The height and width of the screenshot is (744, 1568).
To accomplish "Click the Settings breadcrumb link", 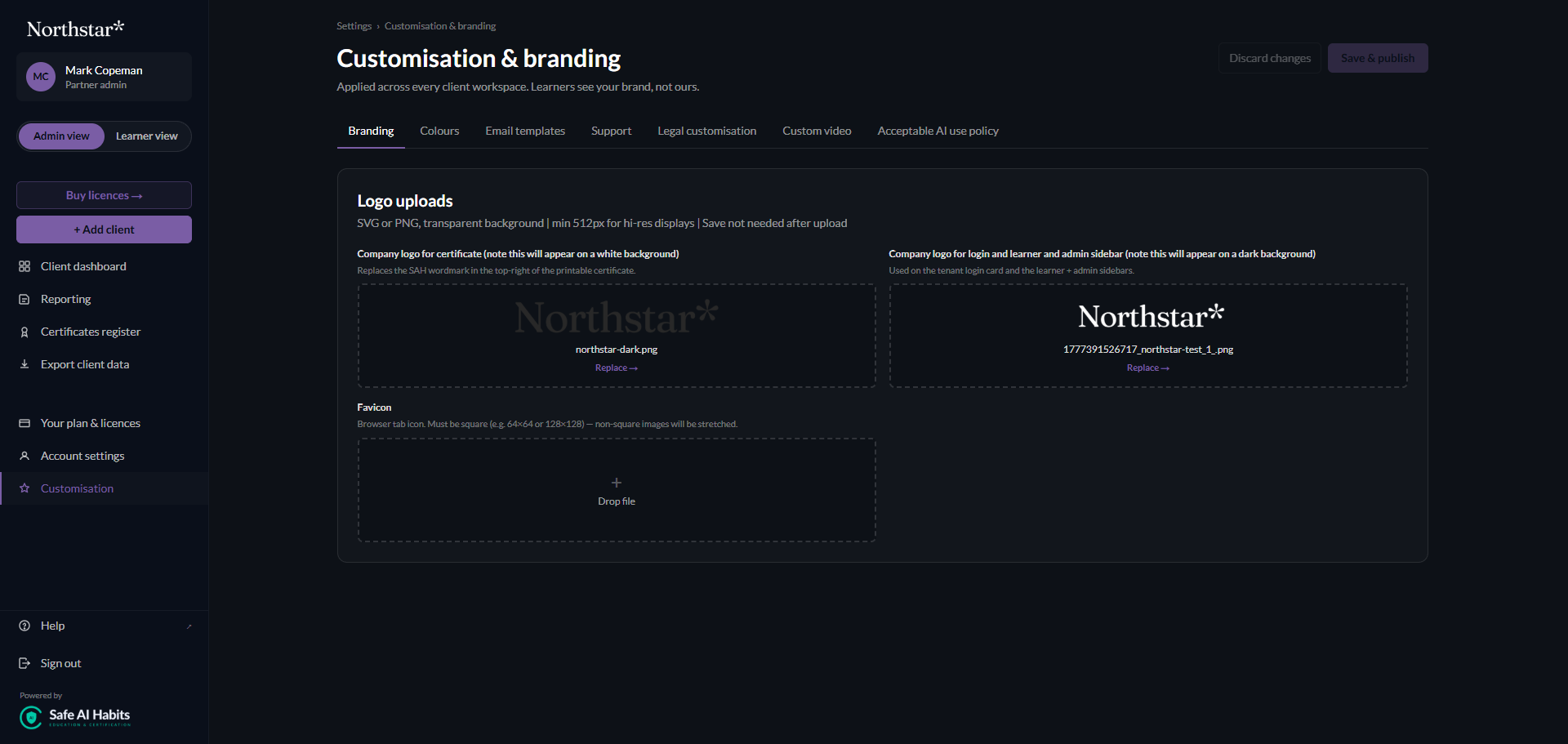I will coord(354,26).
